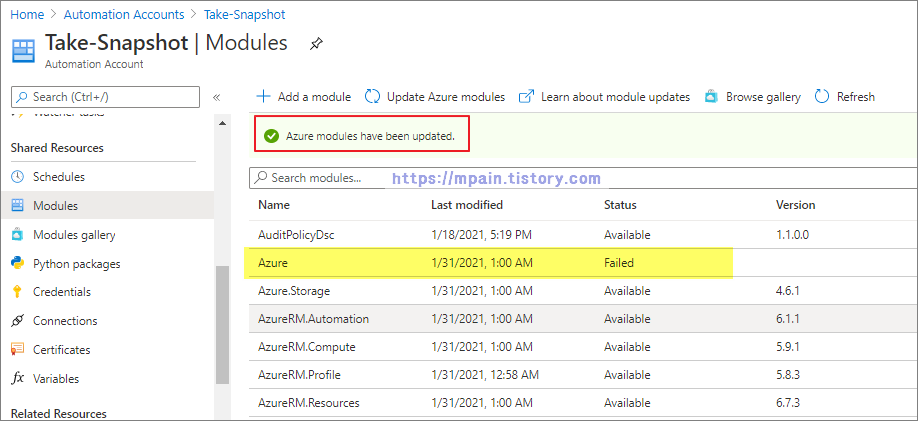The width and height of the screenshot is (918, 421).
Task: Open the AzureRM.Compute module
Action: point(583,347)
